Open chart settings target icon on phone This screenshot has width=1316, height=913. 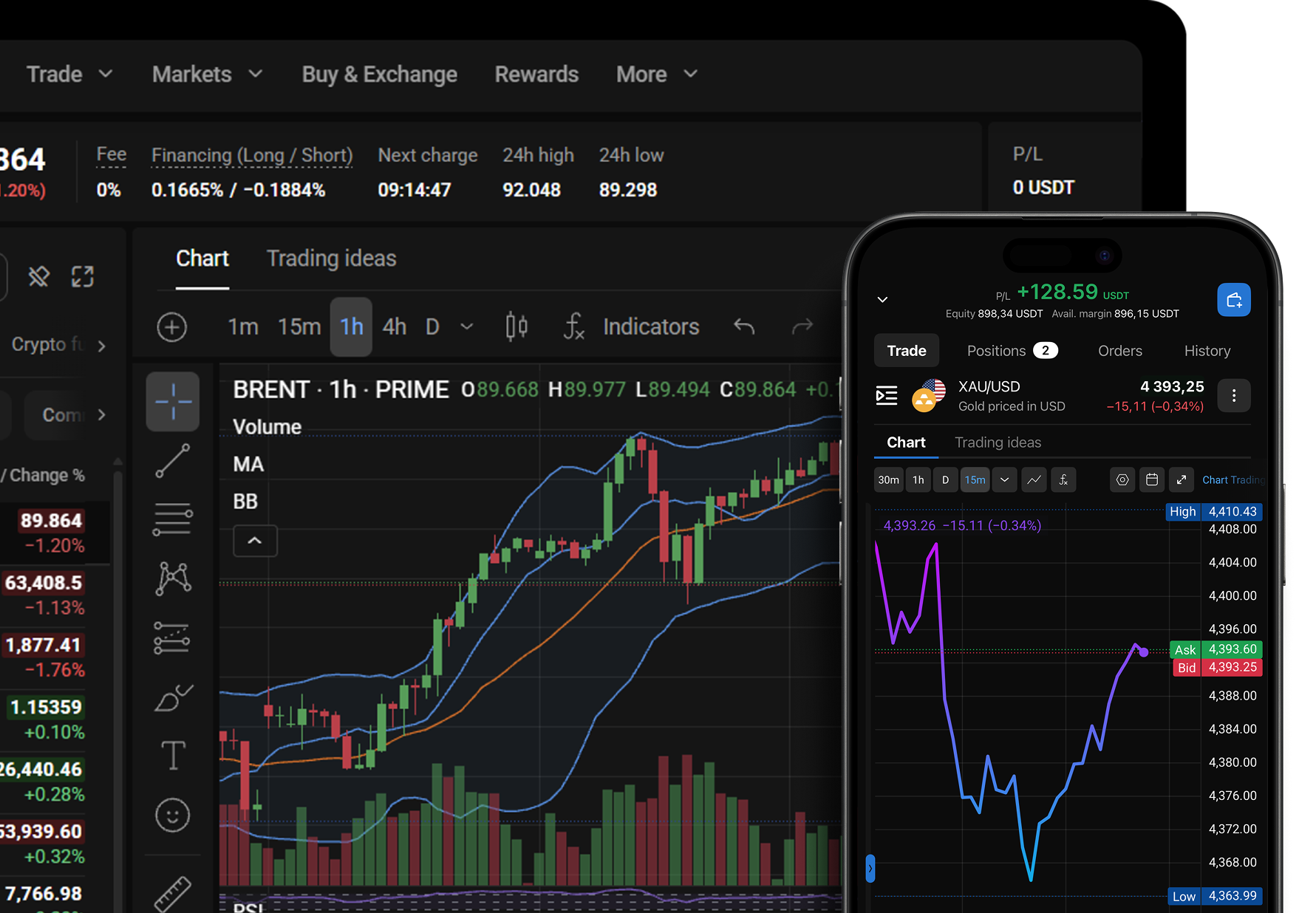click(1122, 480)
